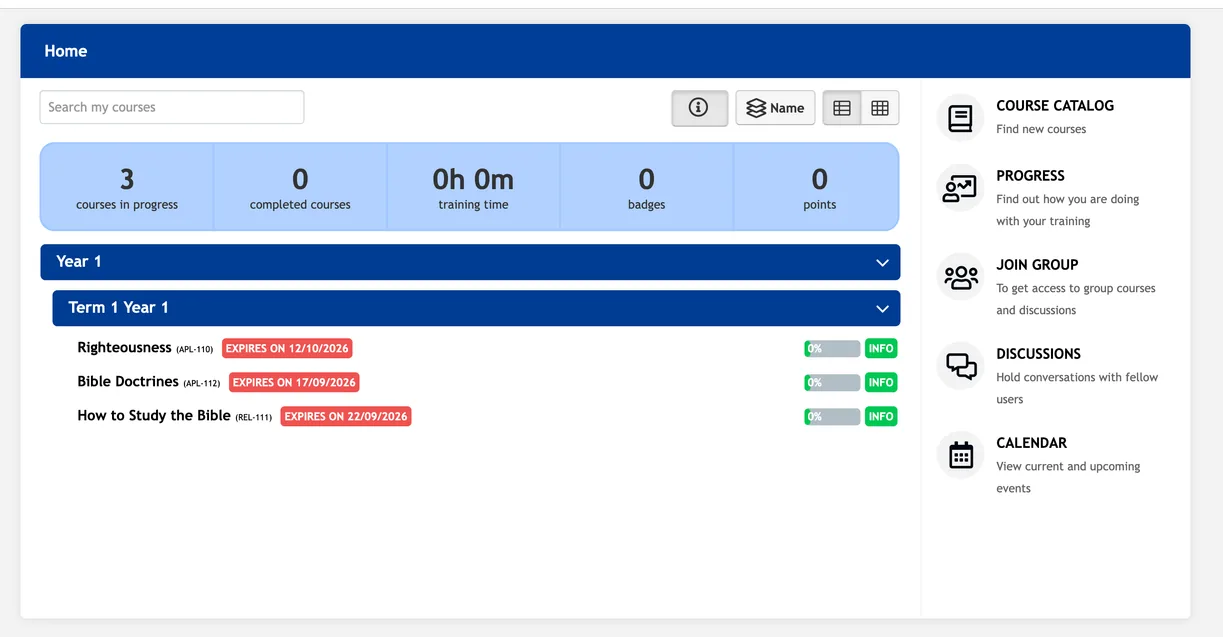The image size is (1223, 637).
Task: Click INFO for How to Study the Bible
Action: click(881, 416)
